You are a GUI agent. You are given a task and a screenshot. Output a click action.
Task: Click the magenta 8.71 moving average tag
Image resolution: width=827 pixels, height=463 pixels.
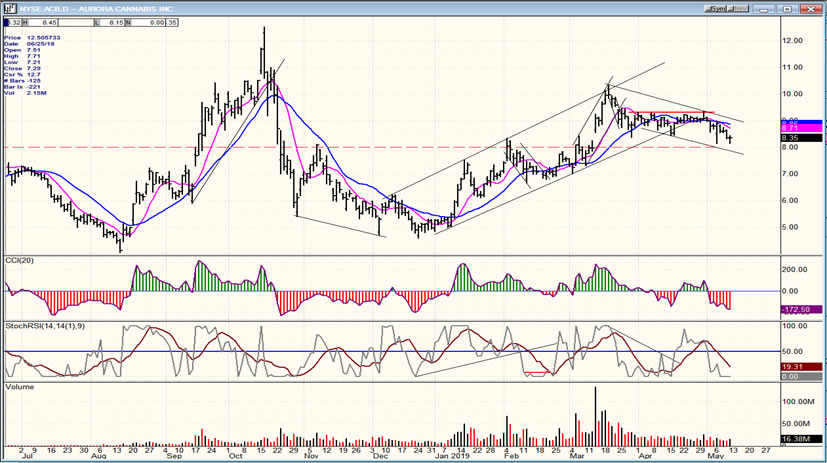(803, 129)
